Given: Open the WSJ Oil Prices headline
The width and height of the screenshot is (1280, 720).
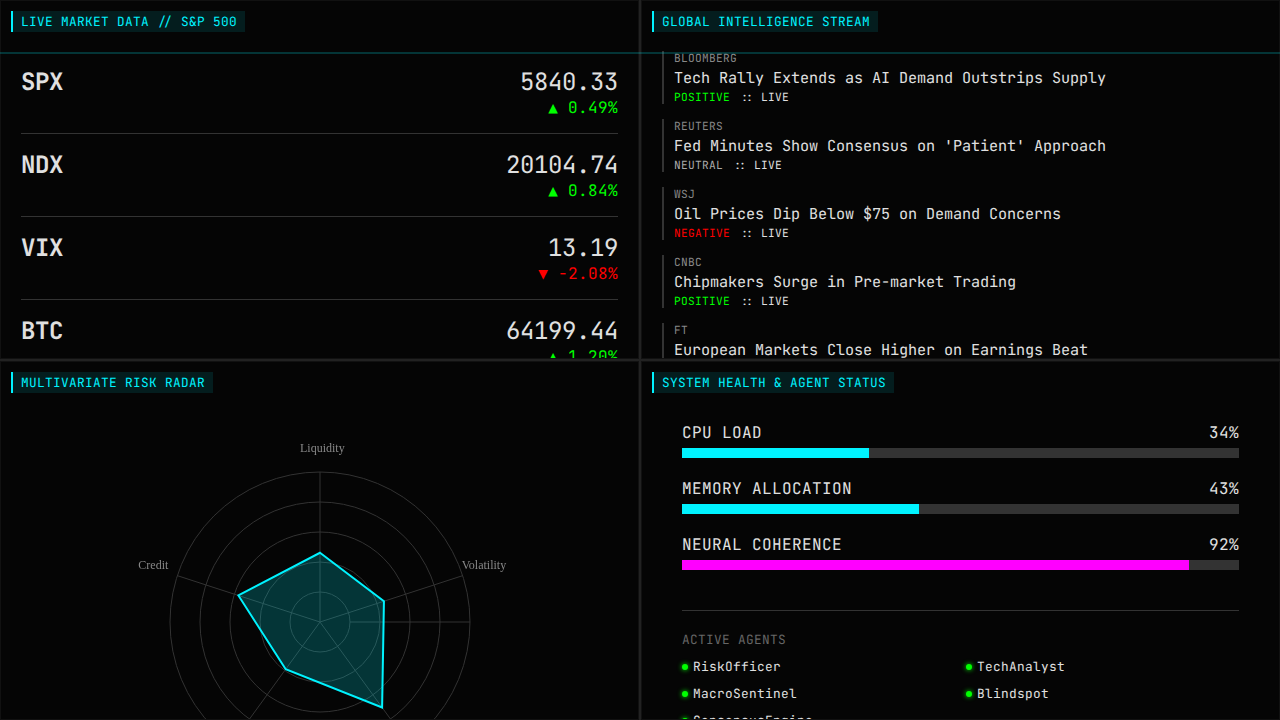Looking at the screenshot, I should click(867, 214).
